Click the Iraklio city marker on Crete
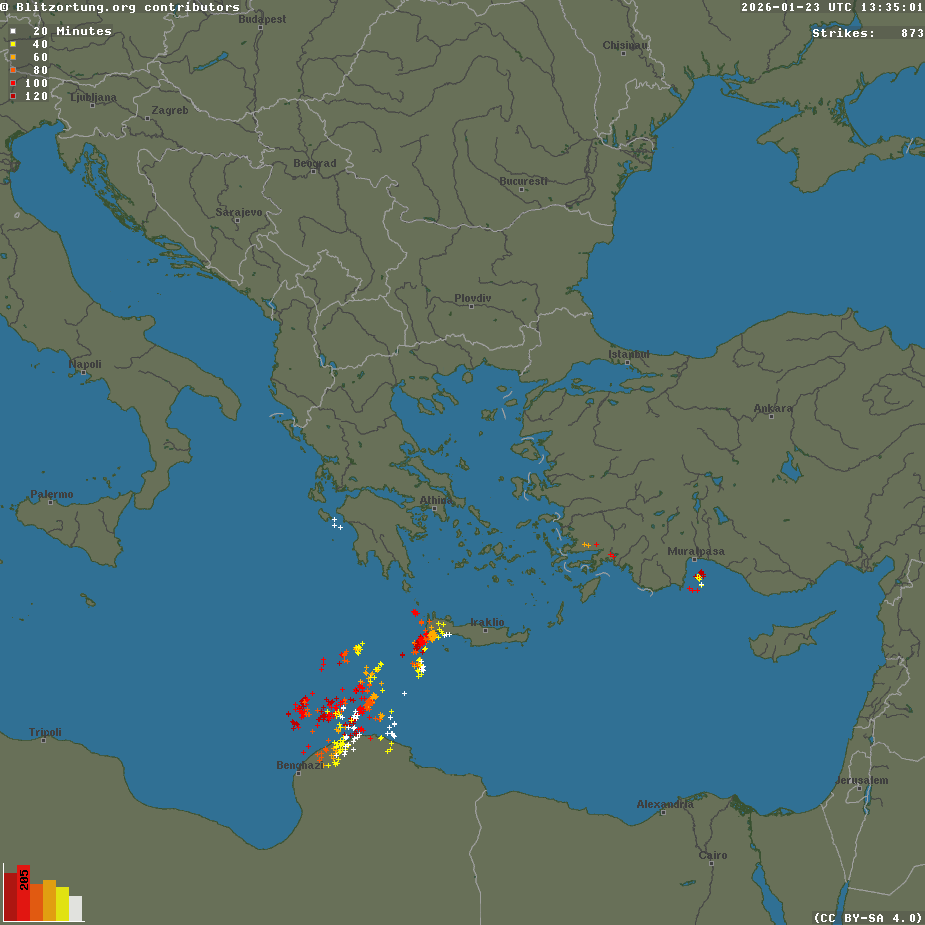The image size is (925, 925). (487, 629)
